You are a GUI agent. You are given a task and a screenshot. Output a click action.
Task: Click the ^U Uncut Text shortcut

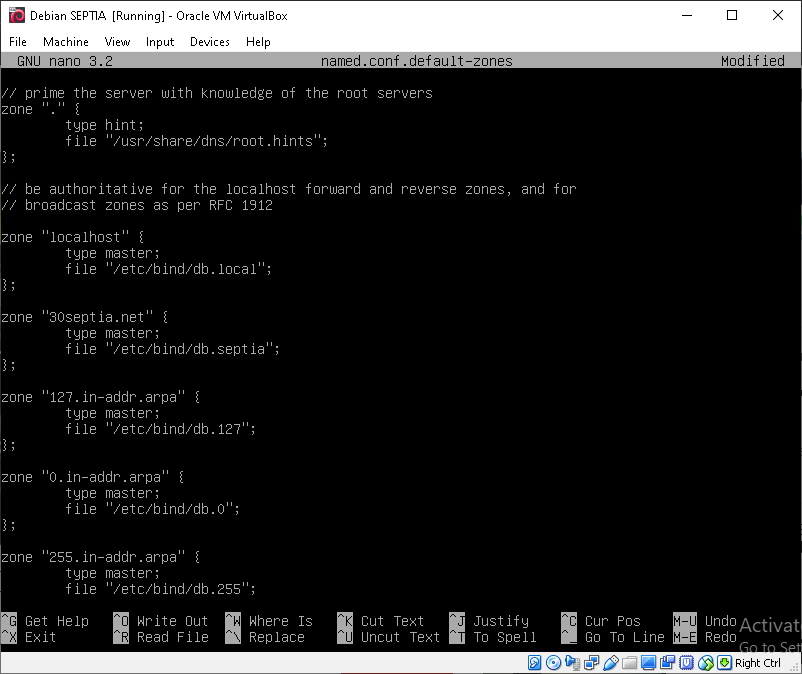click(x=389, y=637)
